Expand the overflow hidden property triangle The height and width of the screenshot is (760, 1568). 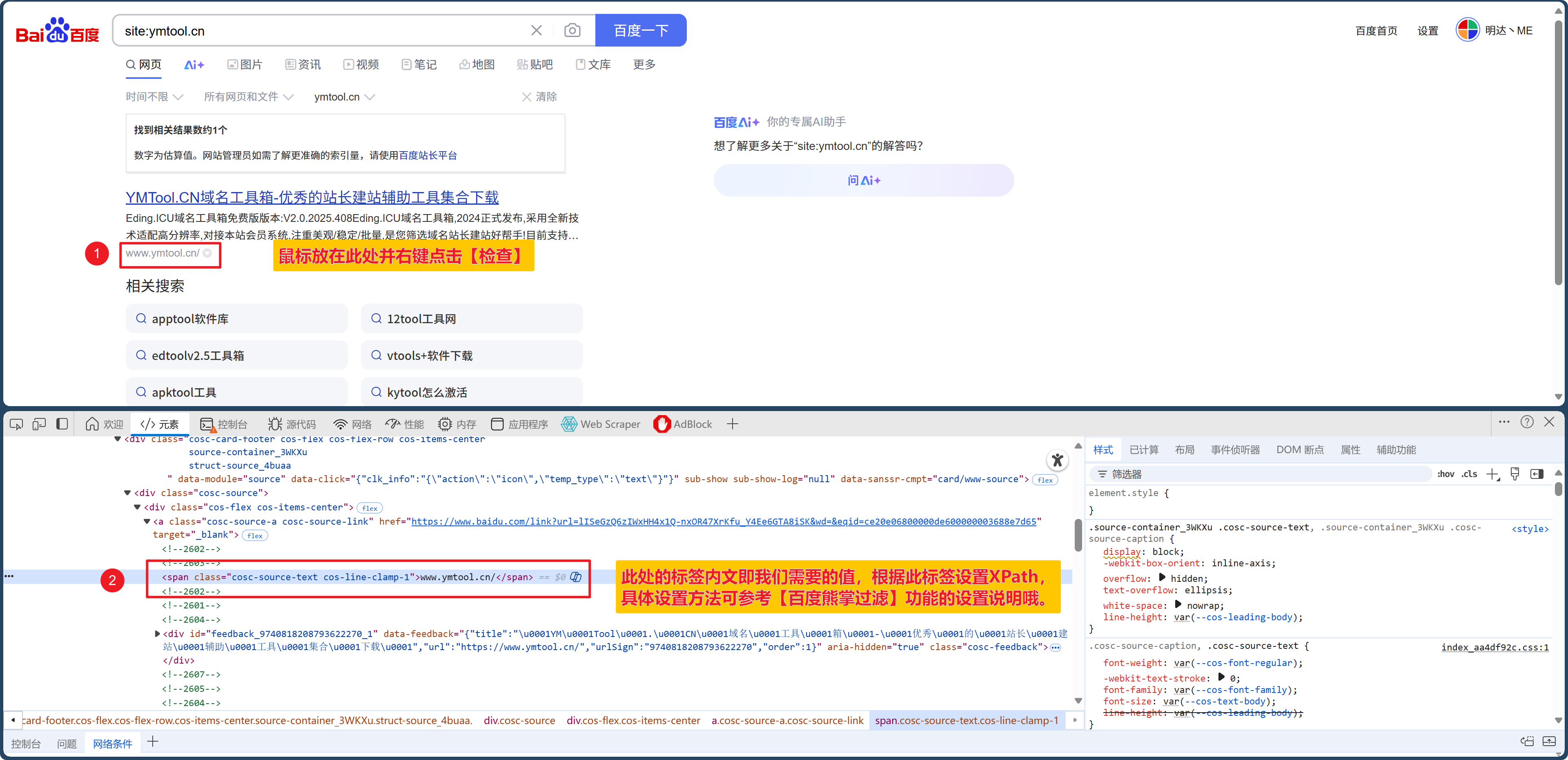coord(1162,577)
